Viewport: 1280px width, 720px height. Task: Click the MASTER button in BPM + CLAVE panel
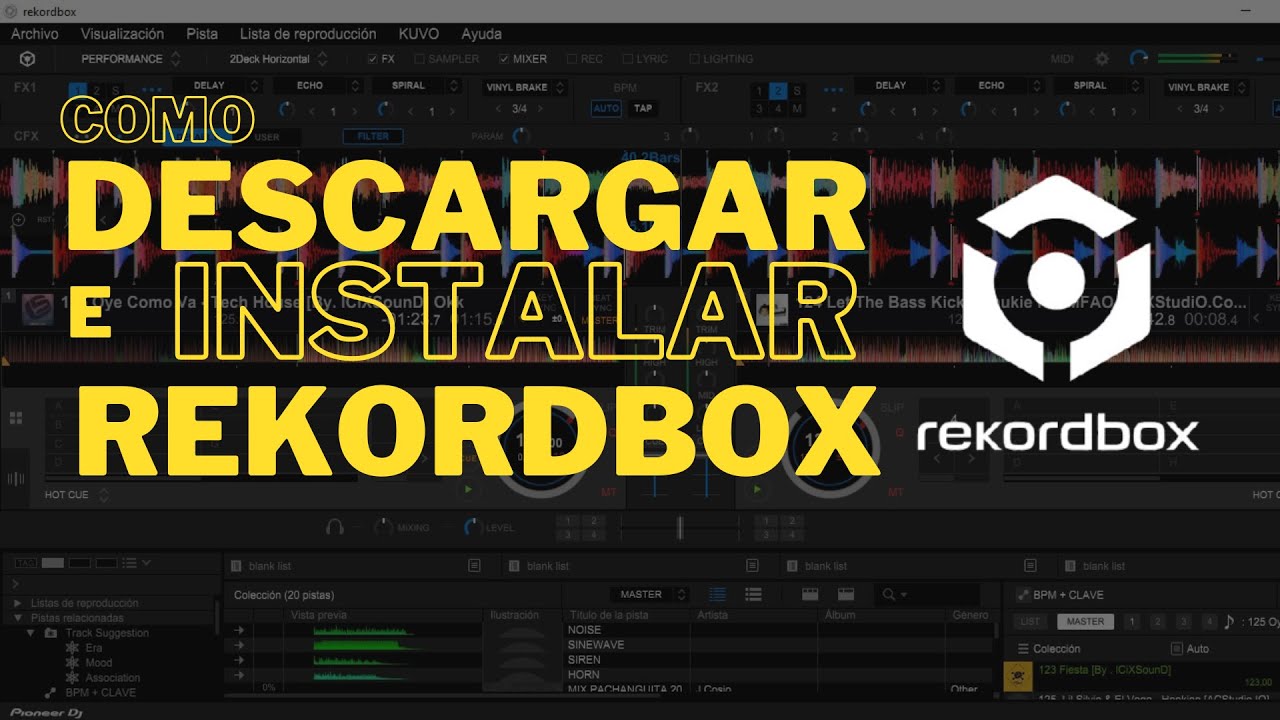tap(1085, 621)
